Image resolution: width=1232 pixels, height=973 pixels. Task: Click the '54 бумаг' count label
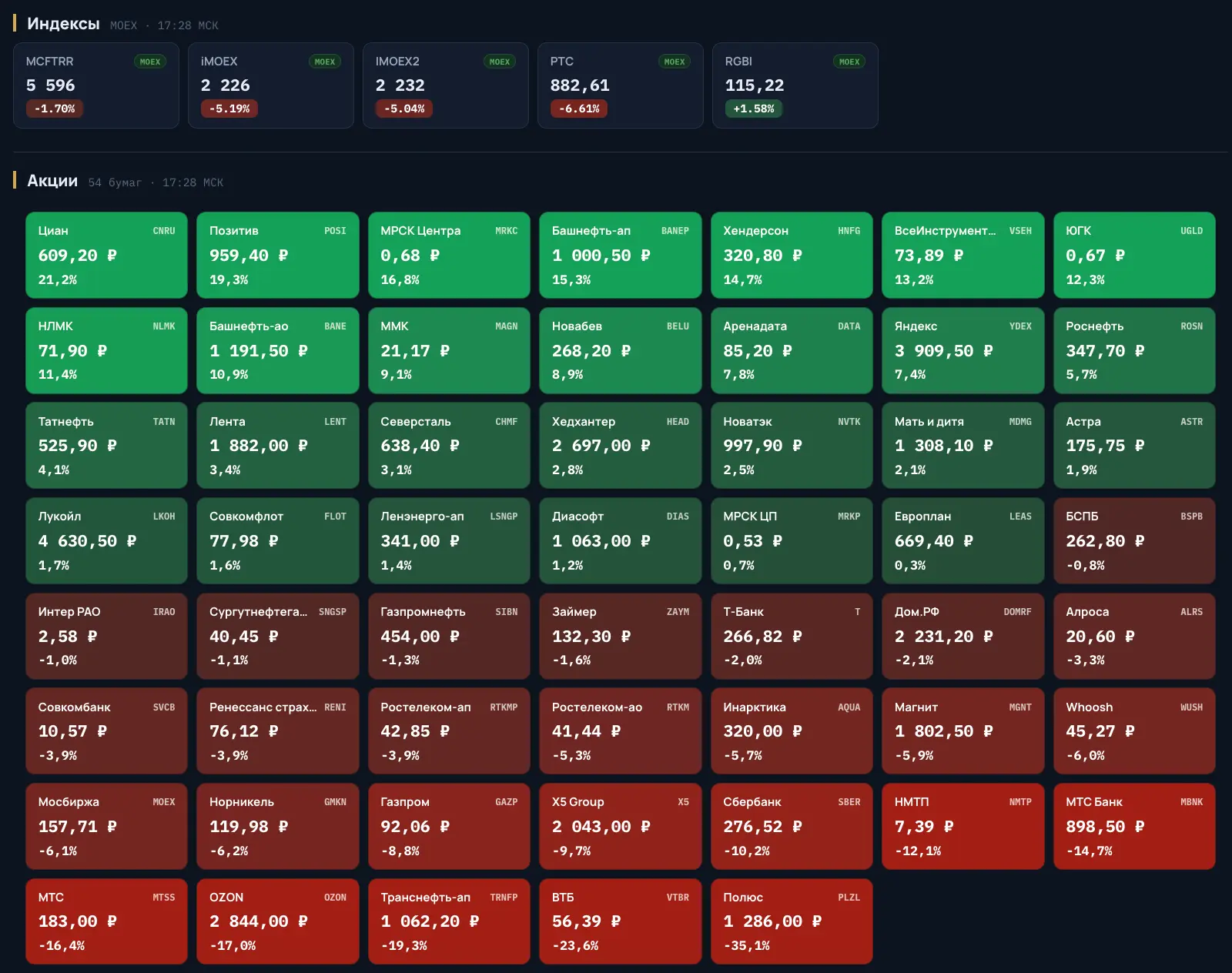click(115, 182)
